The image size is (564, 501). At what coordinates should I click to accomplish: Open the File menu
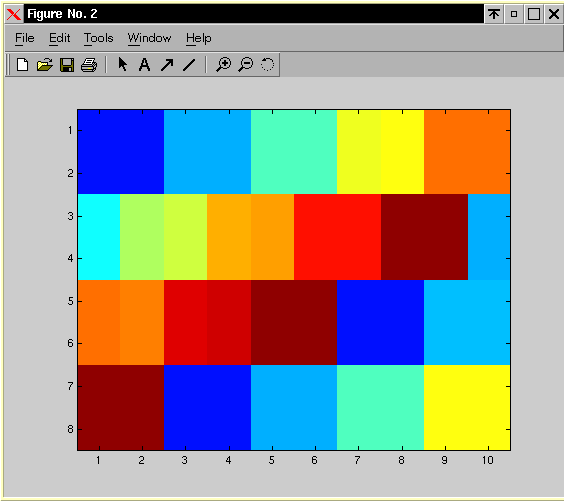point(25,38)
